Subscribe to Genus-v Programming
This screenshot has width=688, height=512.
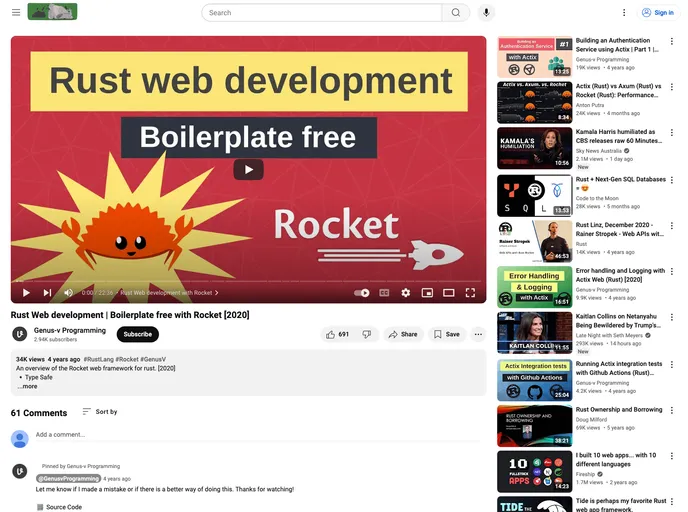click(x=138, y=334)
